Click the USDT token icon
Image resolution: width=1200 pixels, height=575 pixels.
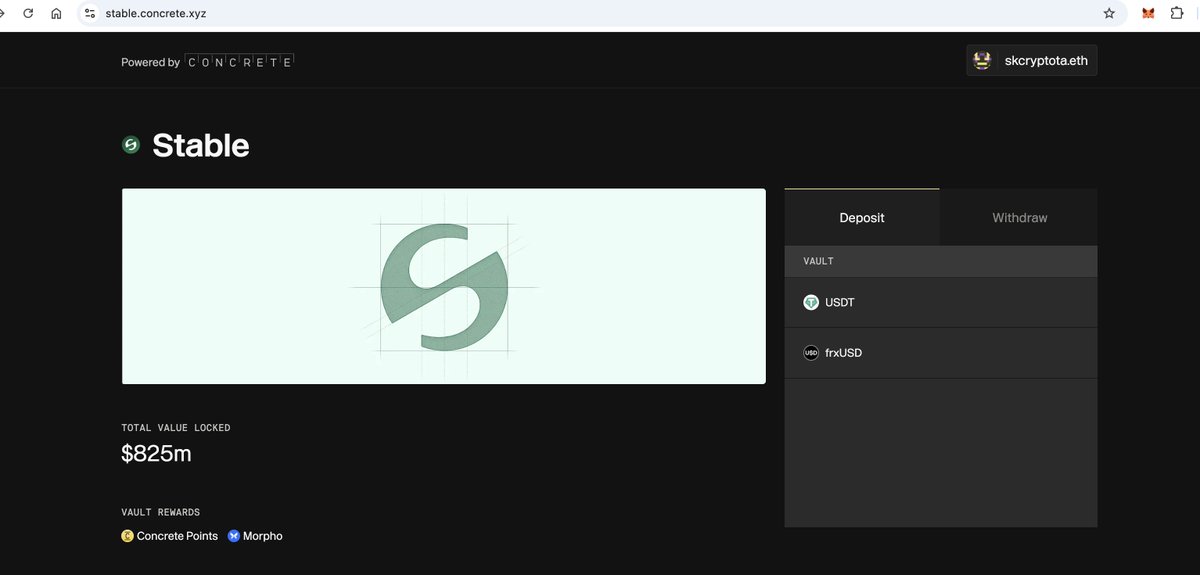point(811,302)
